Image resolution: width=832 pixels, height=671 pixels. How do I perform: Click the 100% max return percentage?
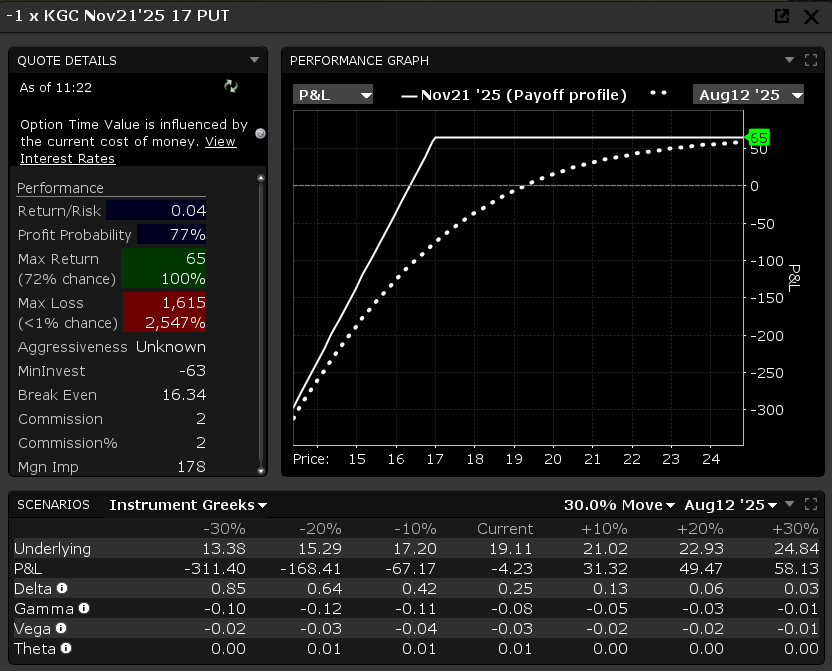pos(183,278)
